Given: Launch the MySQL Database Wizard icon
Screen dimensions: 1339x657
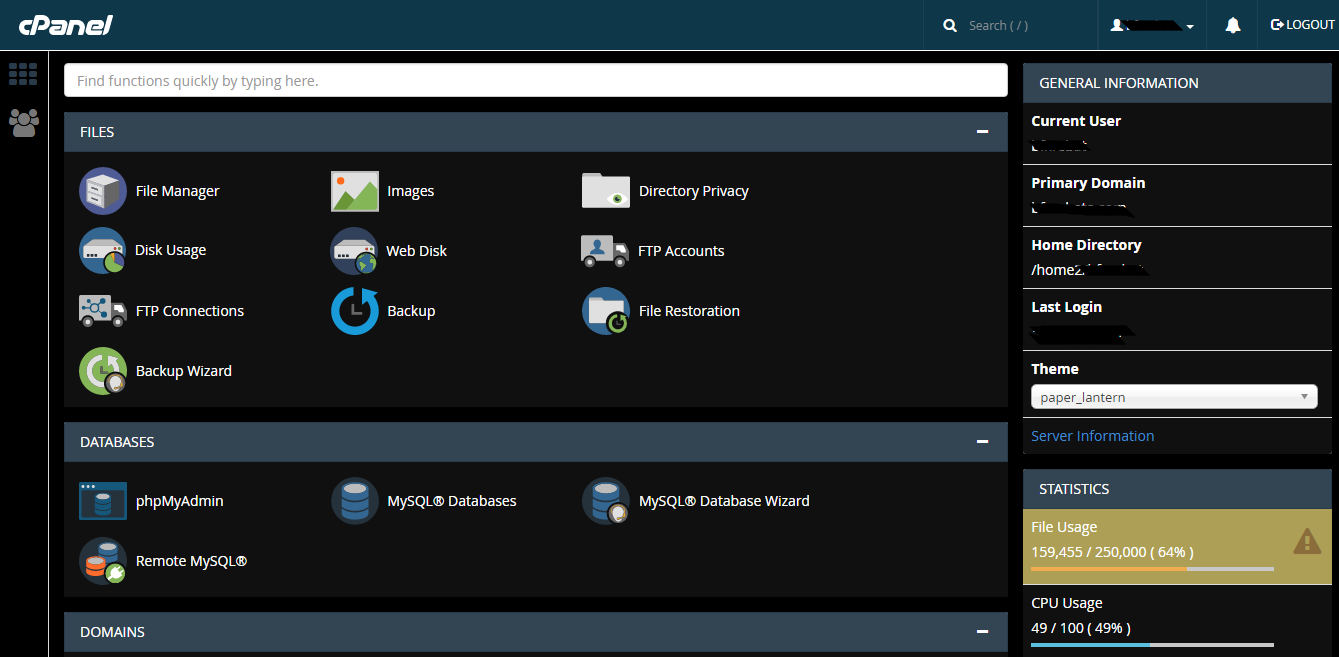Looking at the screenshot, I should click(x=606, y=501).
